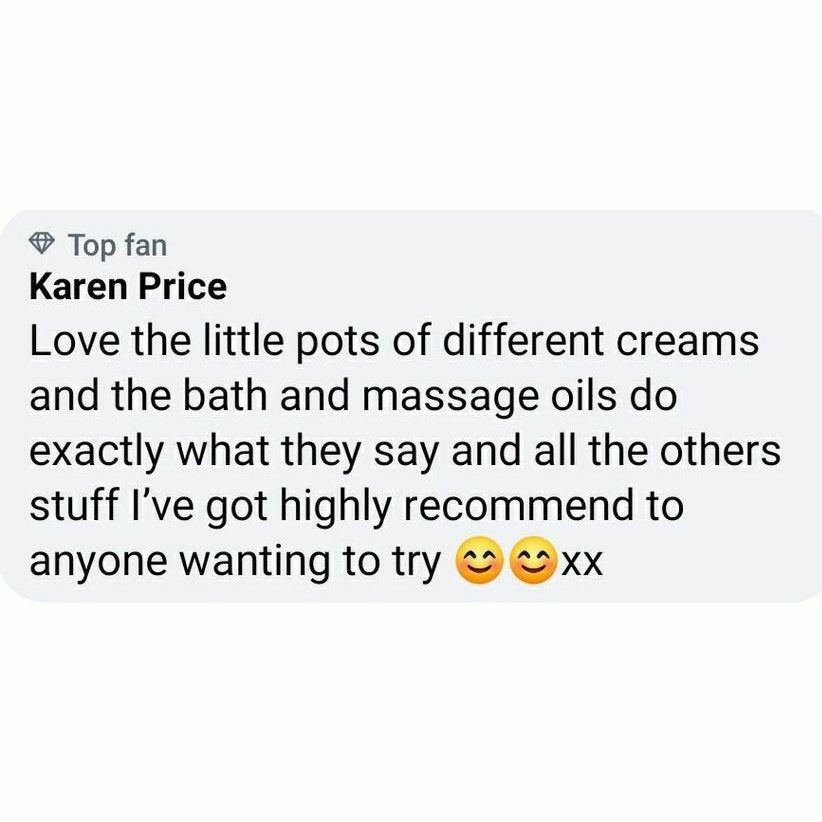Select the "Top fan" badge label

(x=118, y=245)
